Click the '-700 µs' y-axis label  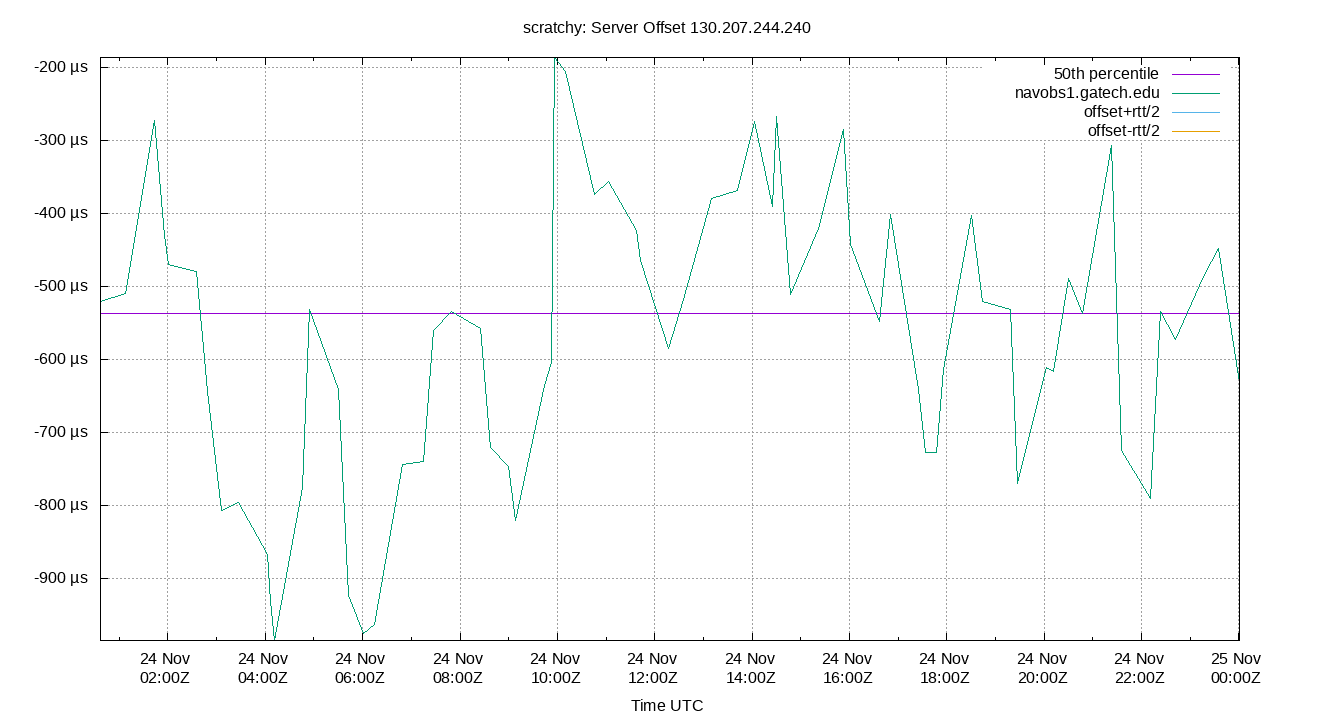pyautogui.click(x=61, y=432)
